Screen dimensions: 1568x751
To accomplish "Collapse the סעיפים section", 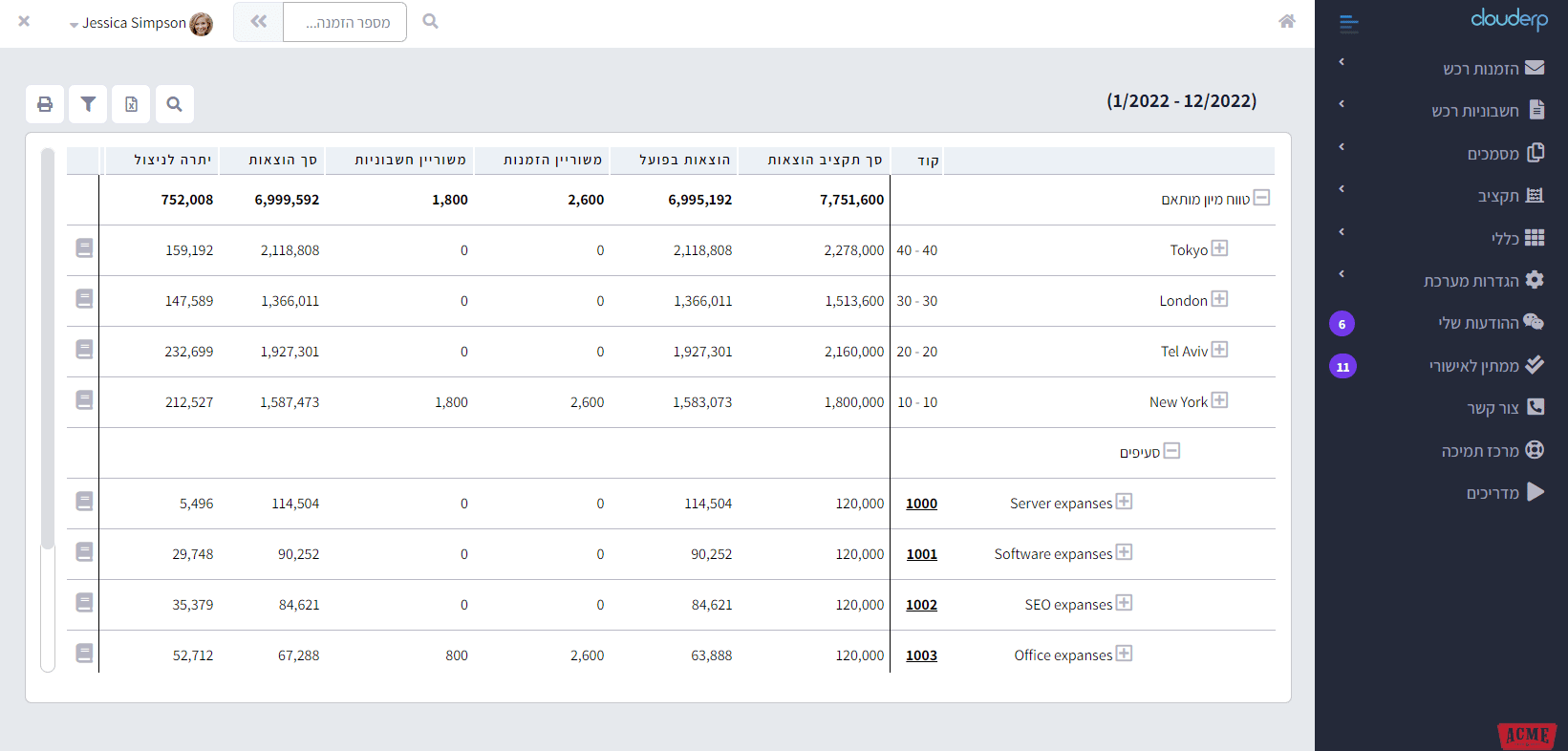I will (x=1171, y=451).
